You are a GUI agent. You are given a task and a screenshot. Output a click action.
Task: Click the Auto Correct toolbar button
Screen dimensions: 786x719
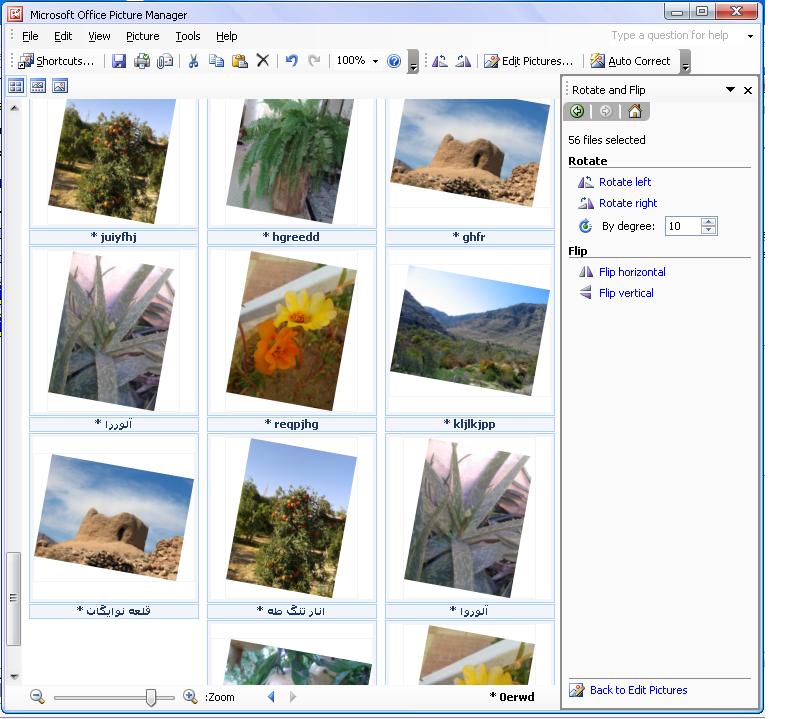(630, 61)
